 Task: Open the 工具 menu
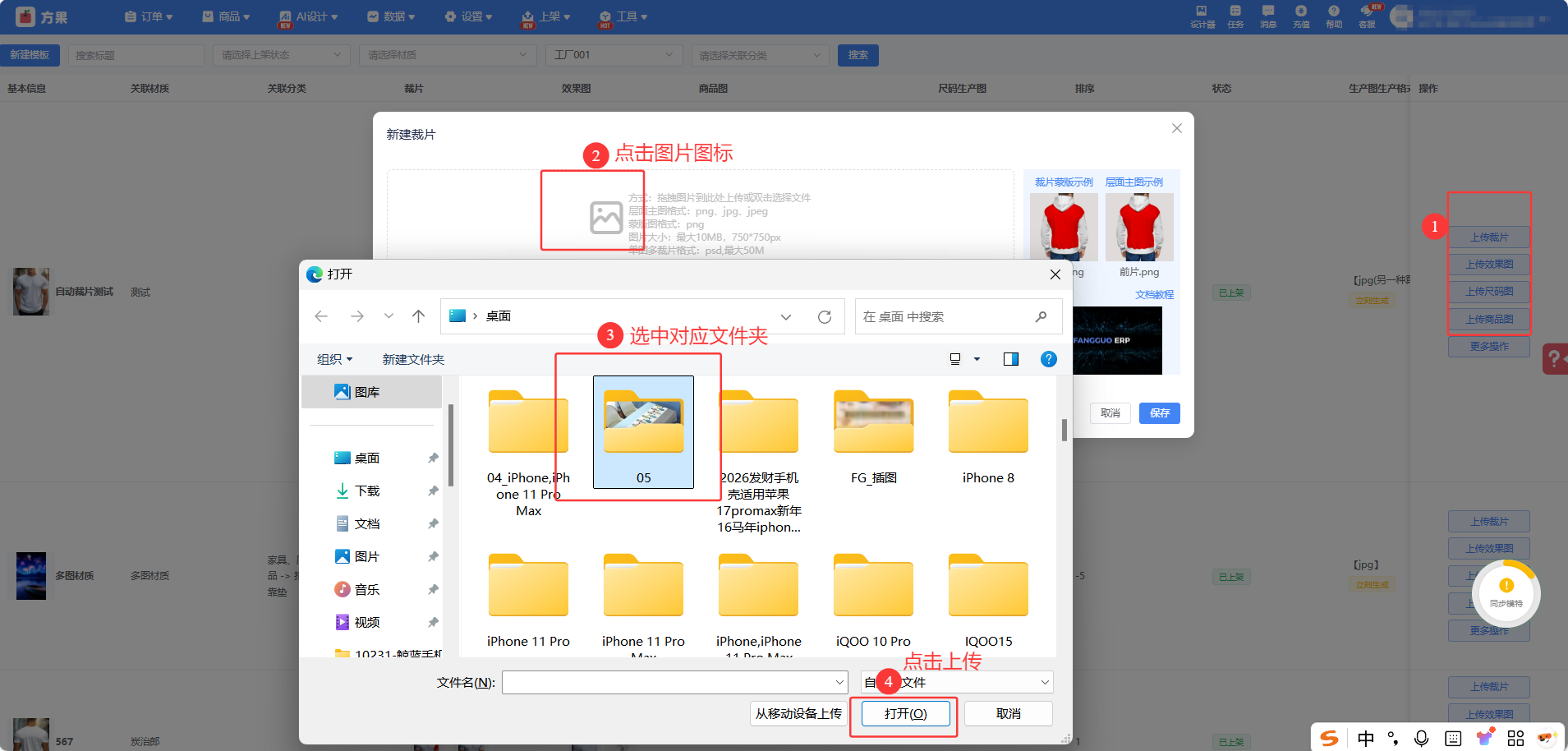pyautogui.click(x=623, y=16)
